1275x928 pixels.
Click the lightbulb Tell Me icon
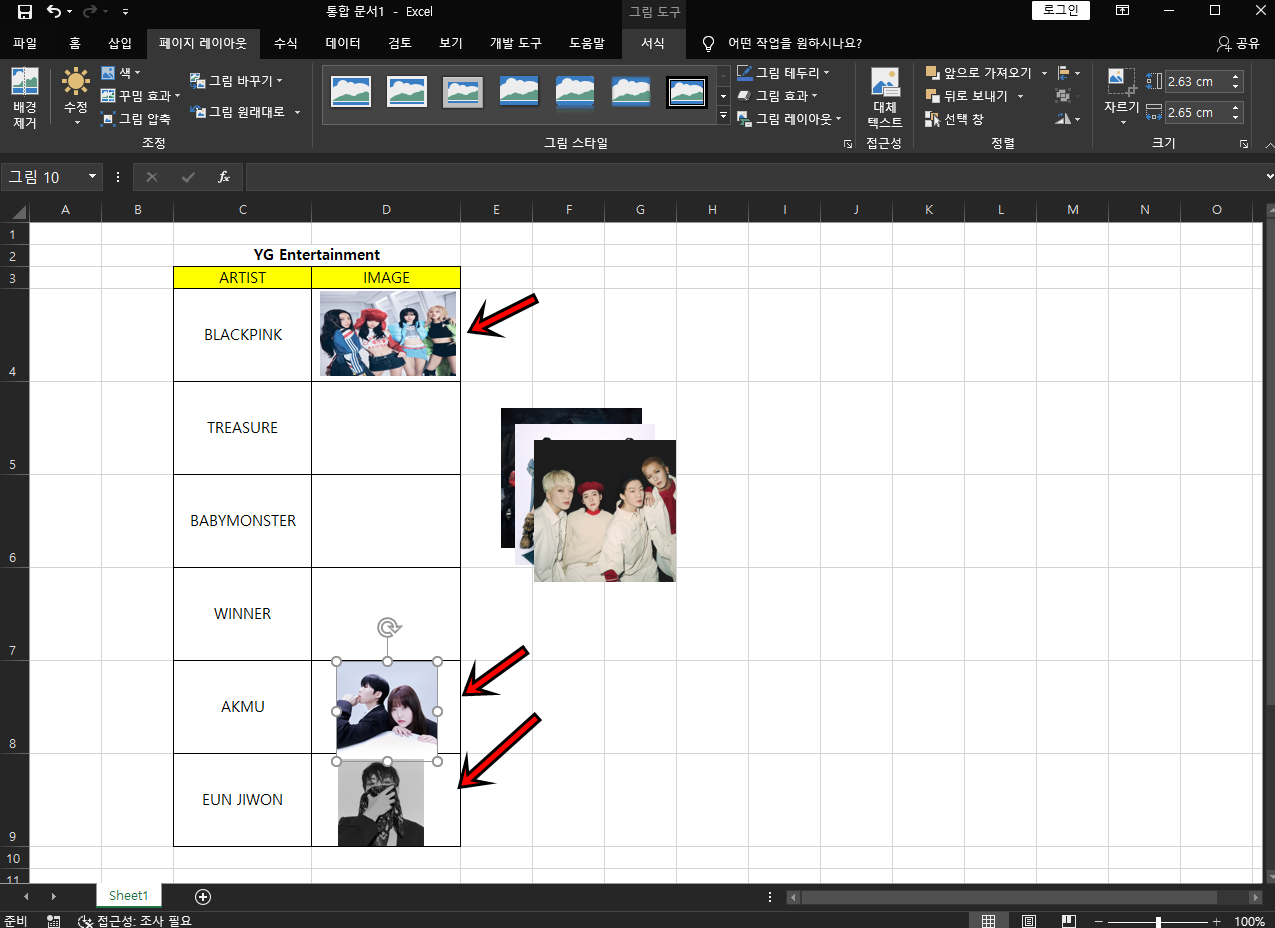(708, 44)
